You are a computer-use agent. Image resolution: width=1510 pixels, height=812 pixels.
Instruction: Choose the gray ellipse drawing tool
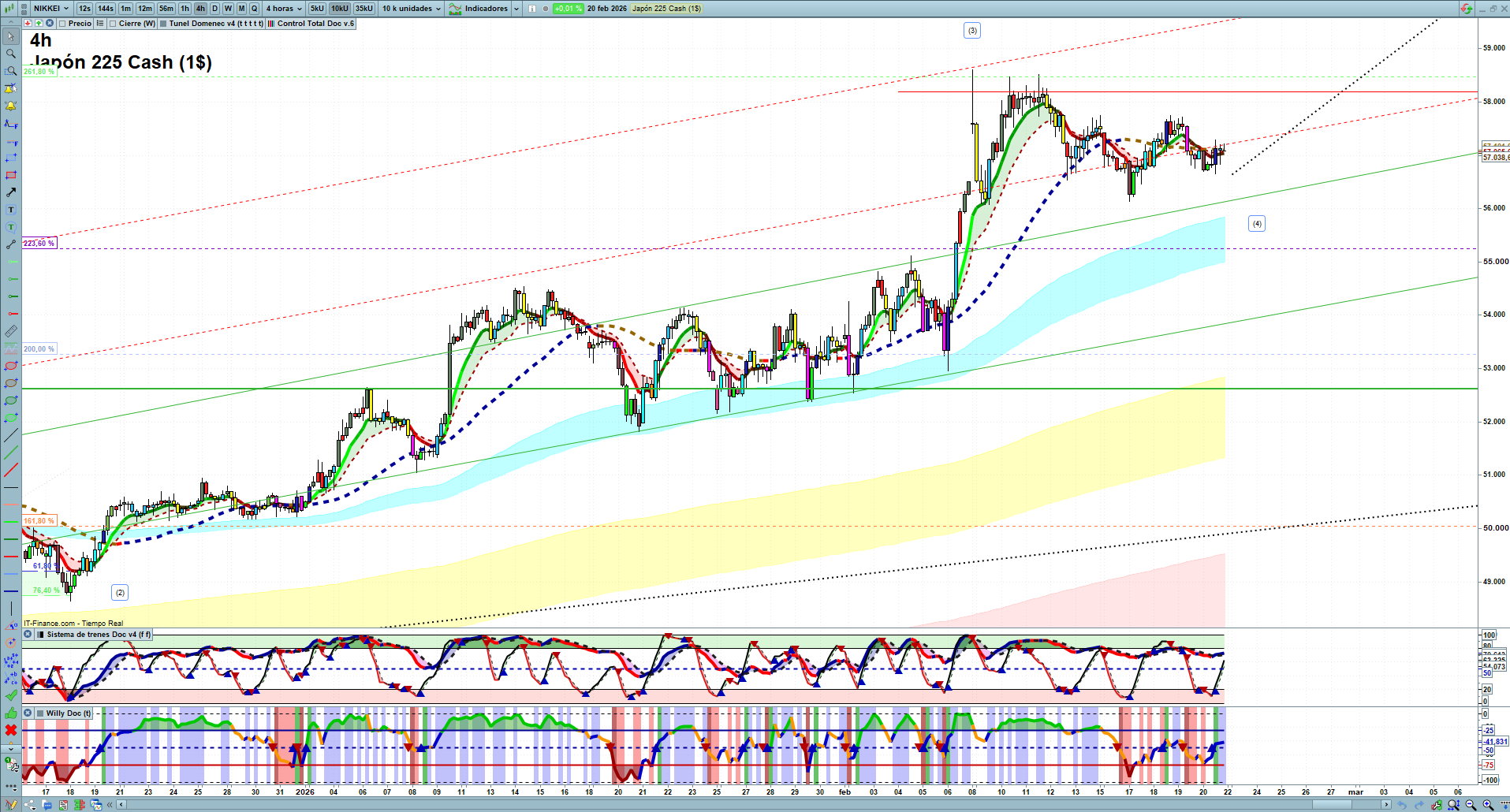coord(11,383)
